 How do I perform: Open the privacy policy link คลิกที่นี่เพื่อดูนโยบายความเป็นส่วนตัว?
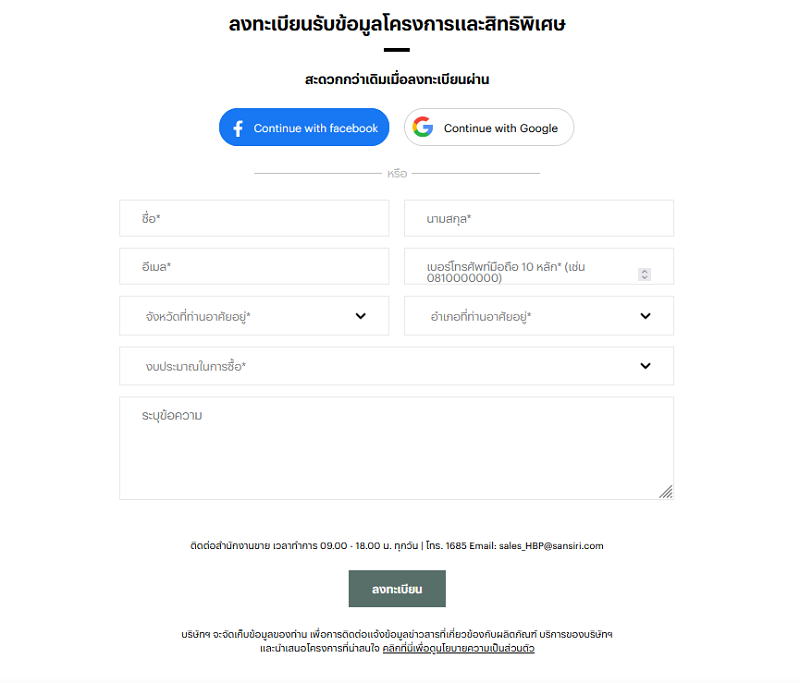pos(458,649)
